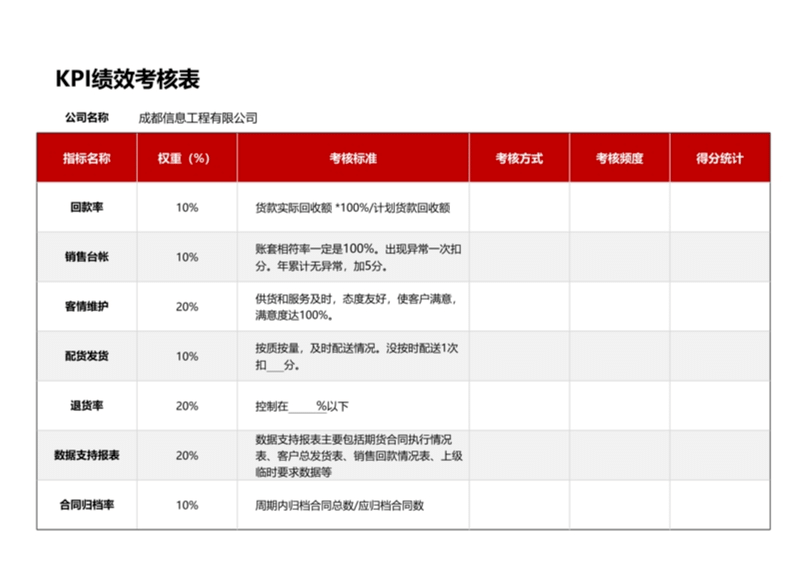Click the 20% weight for 客情维护
800x583 pixels.
187,307
